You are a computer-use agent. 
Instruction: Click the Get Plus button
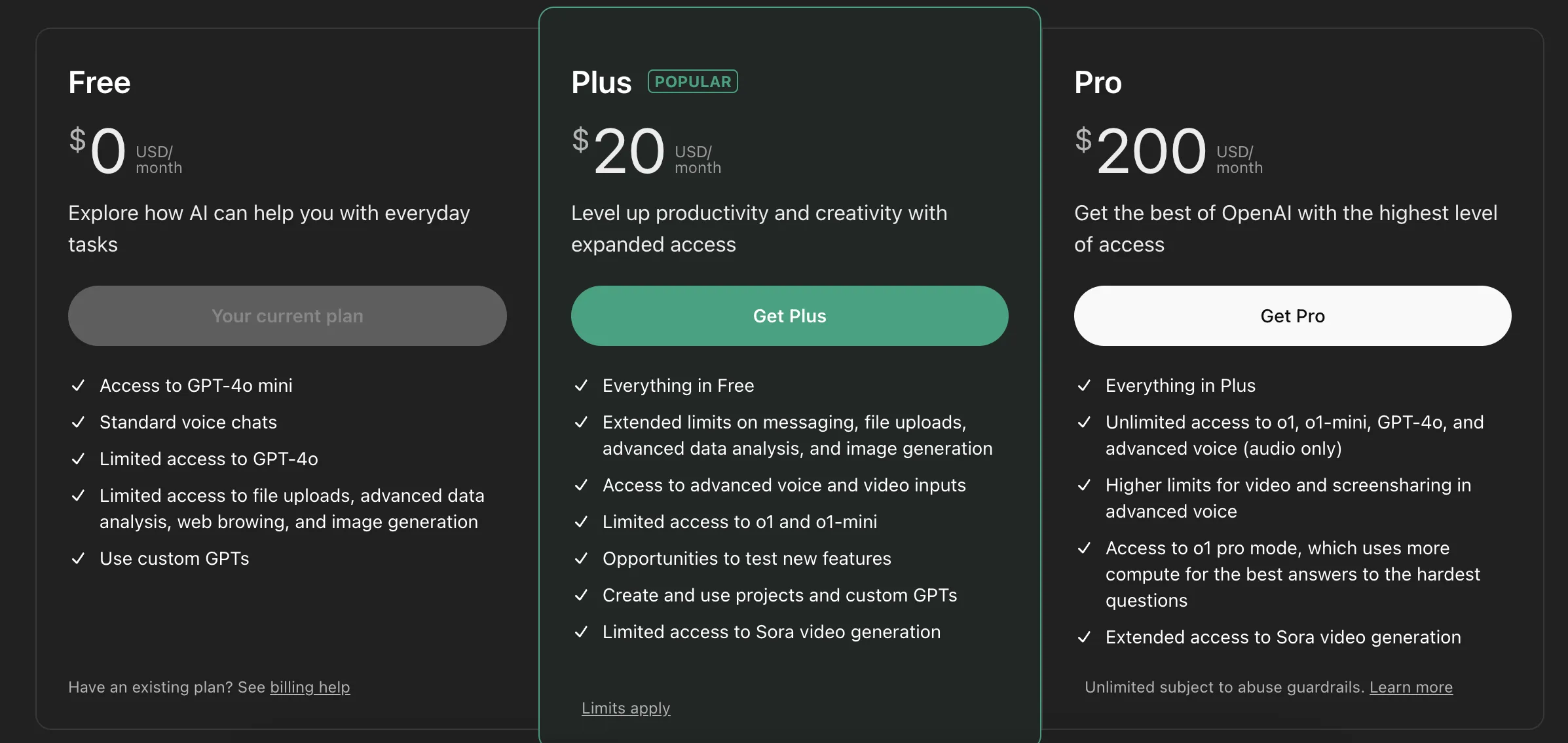[x=789, y=316]
